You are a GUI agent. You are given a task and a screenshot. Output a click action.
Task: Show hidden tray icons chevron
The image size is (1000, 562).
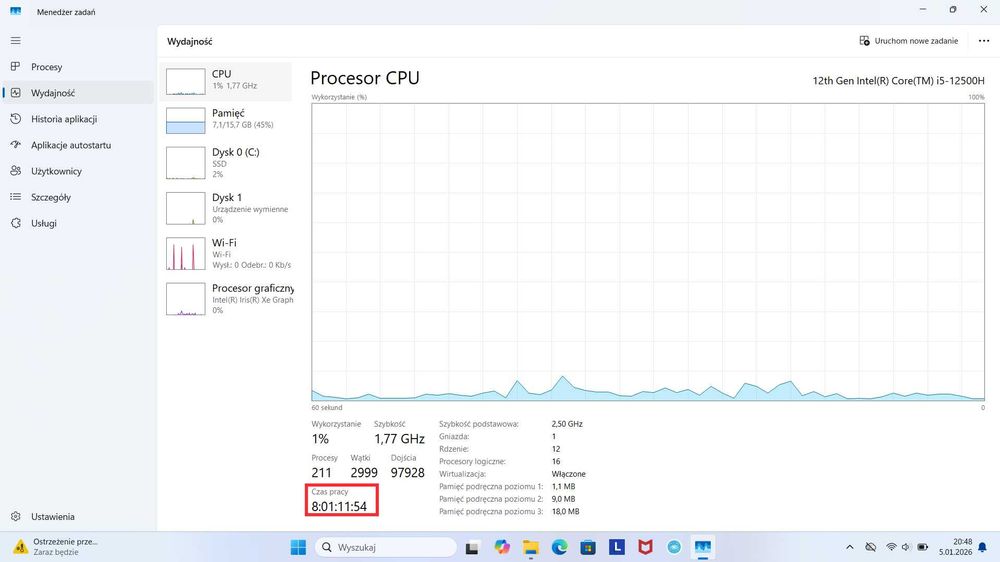click(x=849, y=547)
